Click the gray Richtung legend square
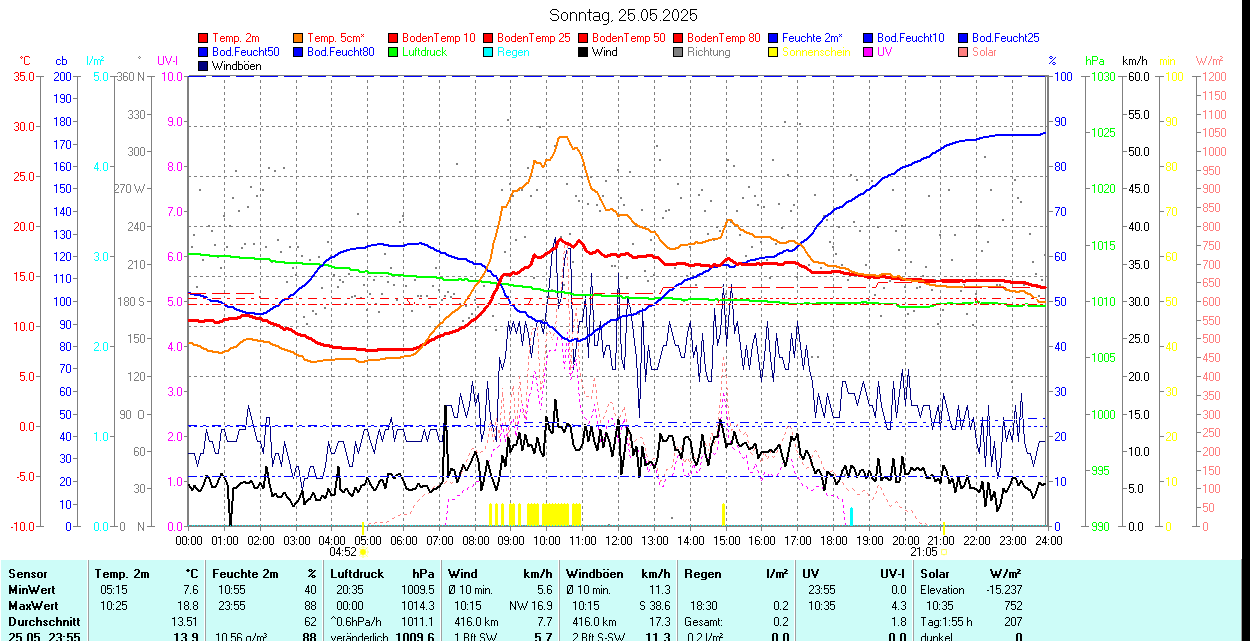Image resolution: width=1250 pixels, height=641 pixels. (679, 52)
